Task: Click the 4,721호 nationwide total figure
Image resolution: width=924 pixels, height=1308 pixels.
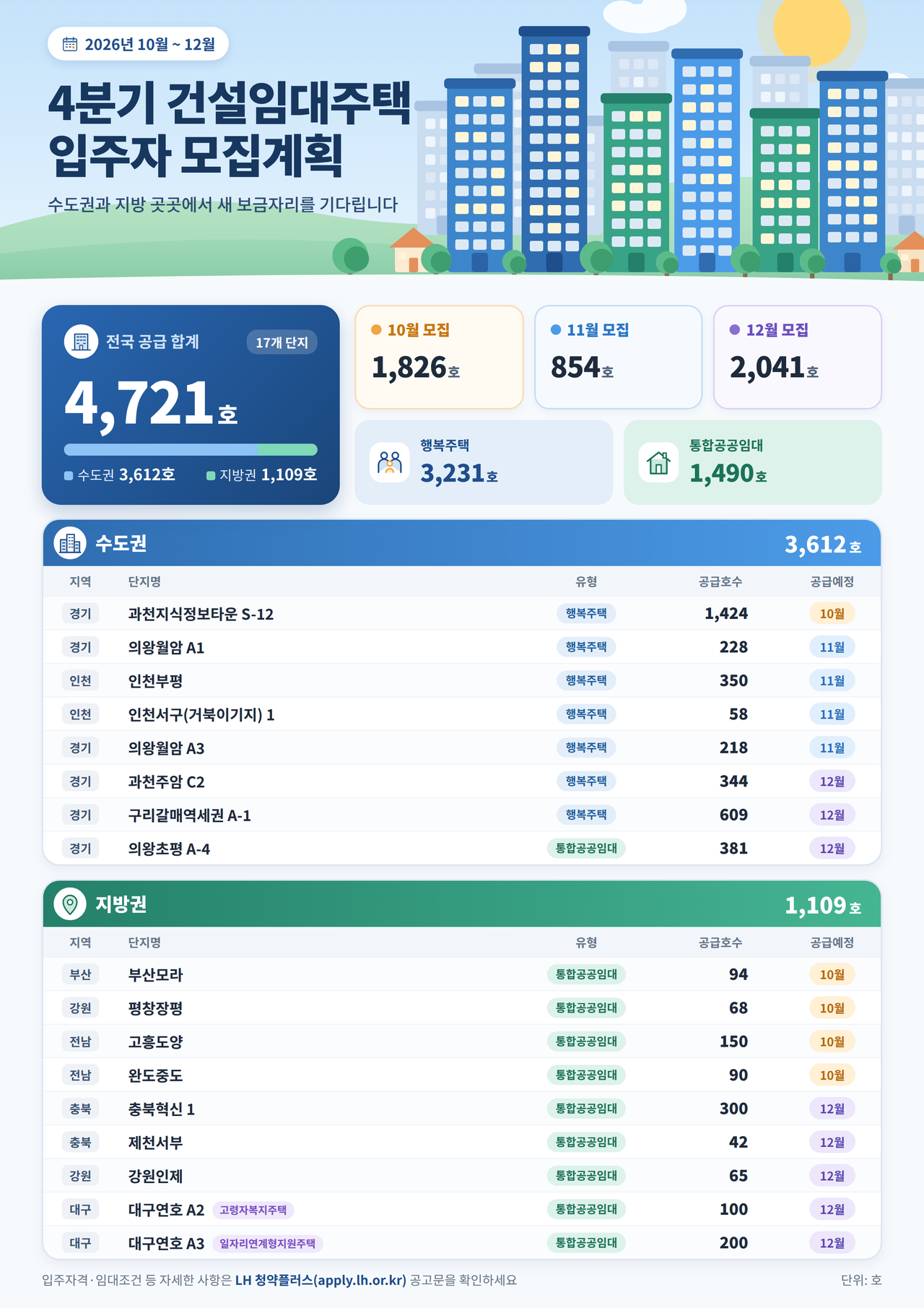Action: click(151, 404)
